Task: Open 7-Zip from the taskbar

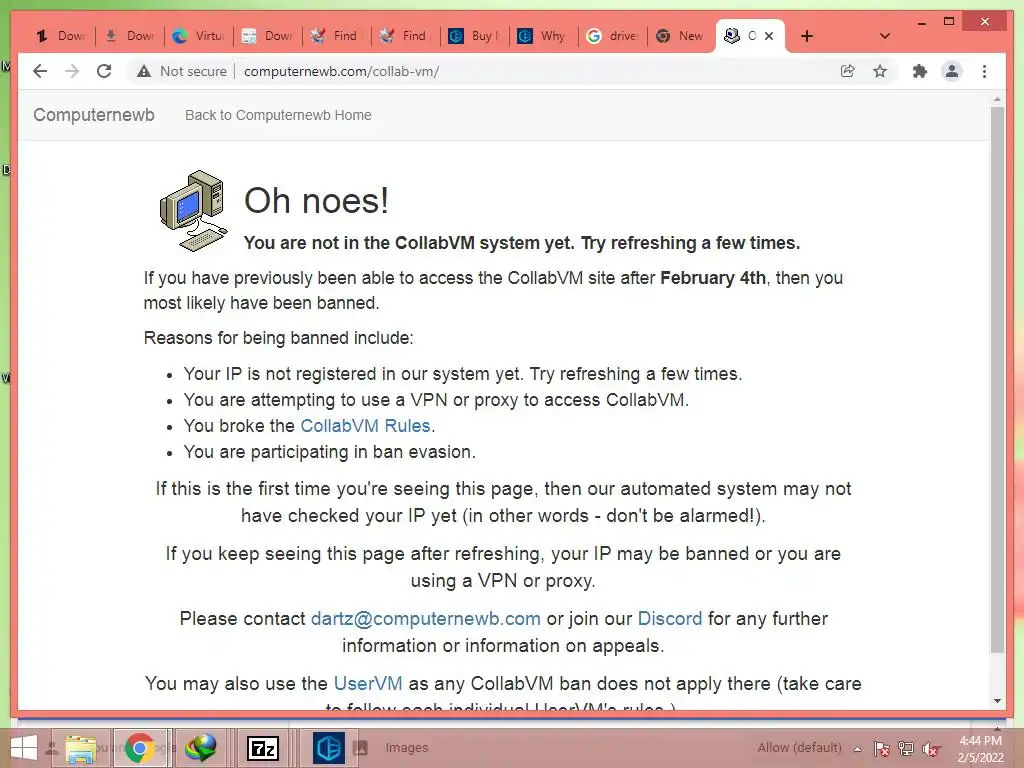Action: coord(263,748)
